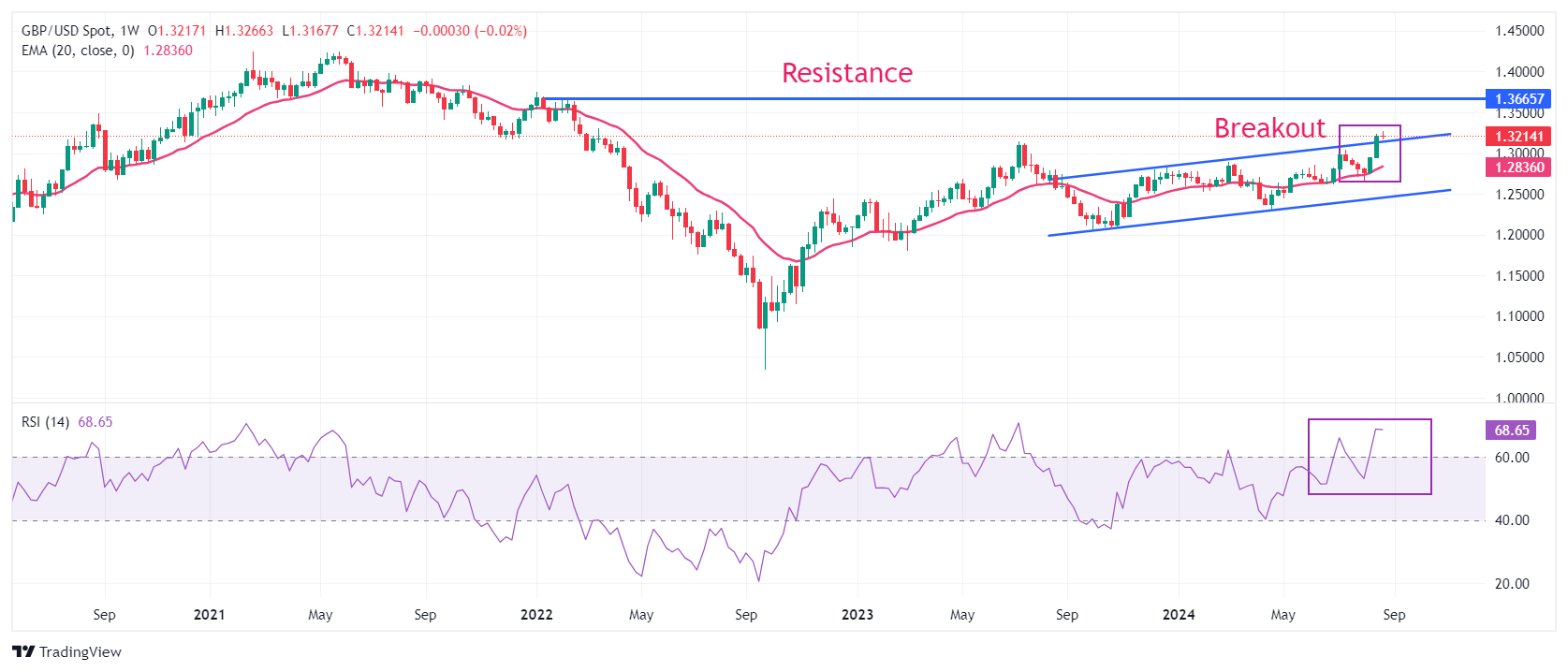Click the TradingView logo icon
The width and height of the screenshot is (1568, 672).
[x=23, y=652]
